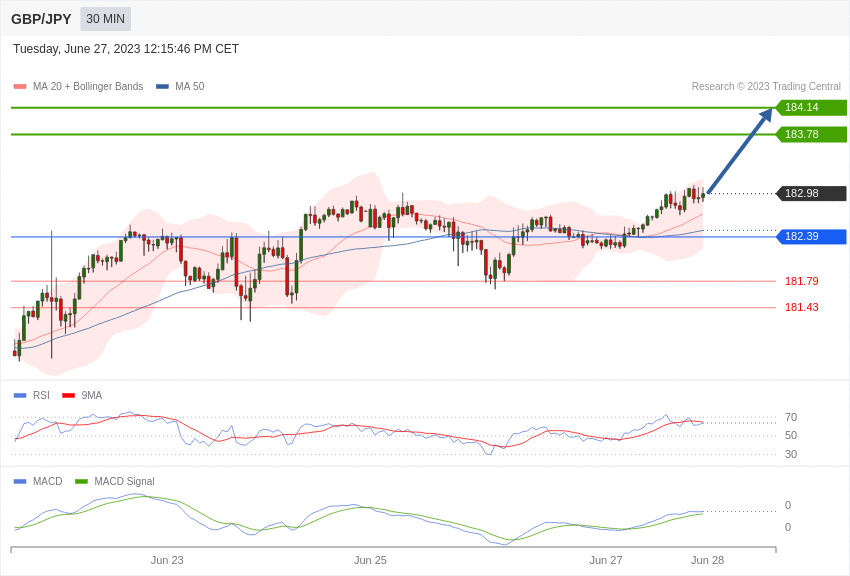850x576 pixels.
Task: Click the blue forecast arrow head
Action: [766, 115]
